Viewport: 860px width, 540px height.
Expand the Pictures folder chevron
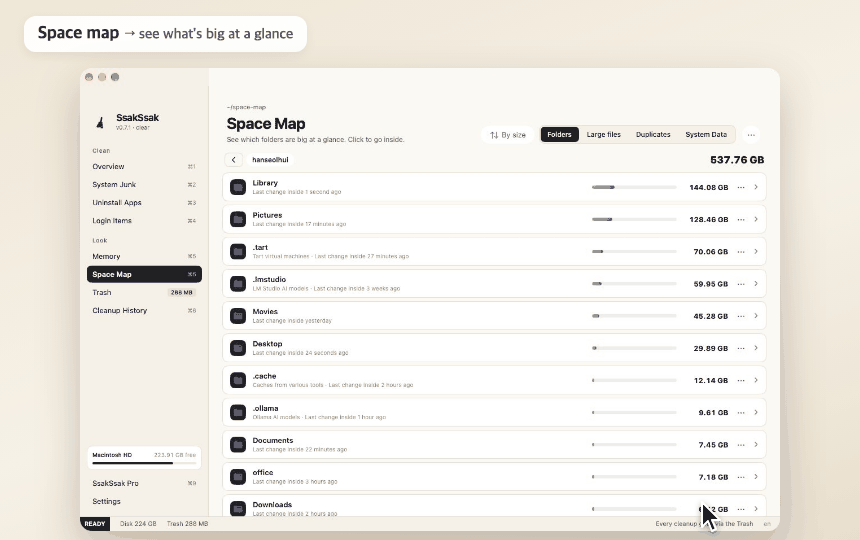[756, 219]
